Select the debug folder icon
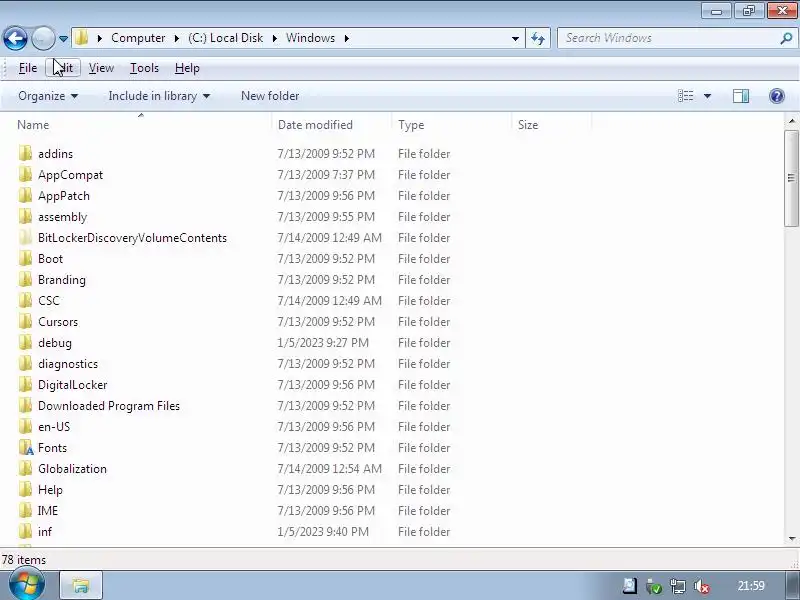Viewport: 800px width, 600px height. coord(25,343)
